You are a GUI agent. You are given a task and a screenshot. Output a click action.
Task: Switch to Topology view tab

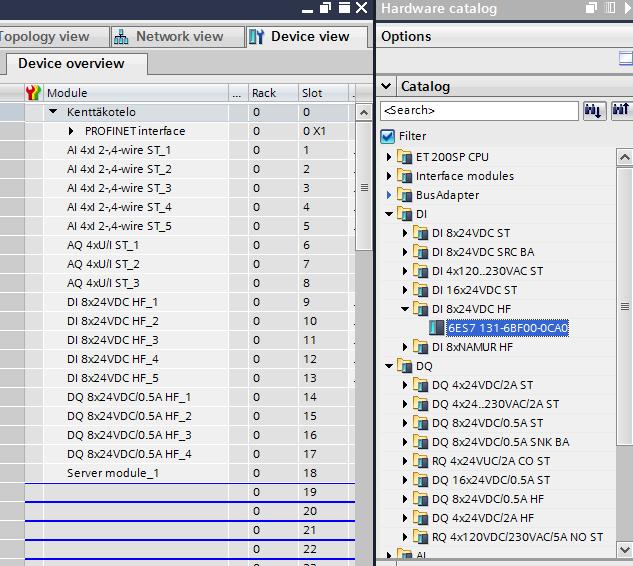tap(53, 37)
